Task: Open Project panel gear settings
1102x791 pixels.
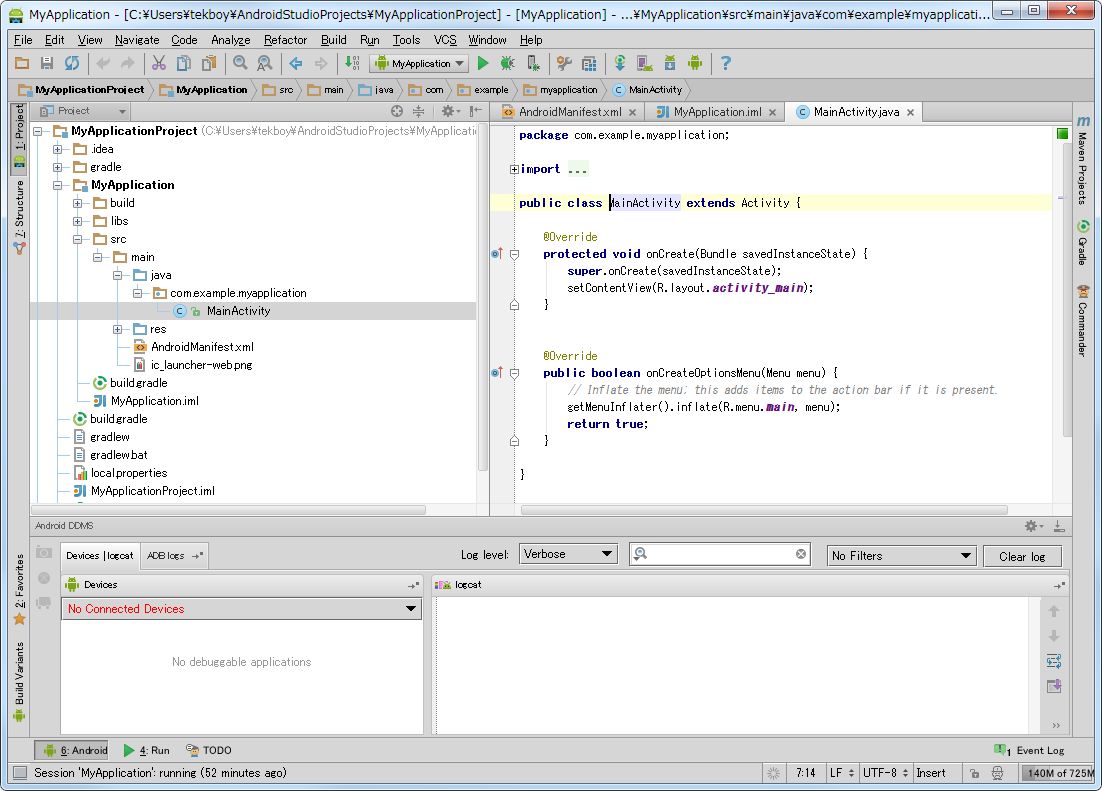Action: tap(449, 111)
